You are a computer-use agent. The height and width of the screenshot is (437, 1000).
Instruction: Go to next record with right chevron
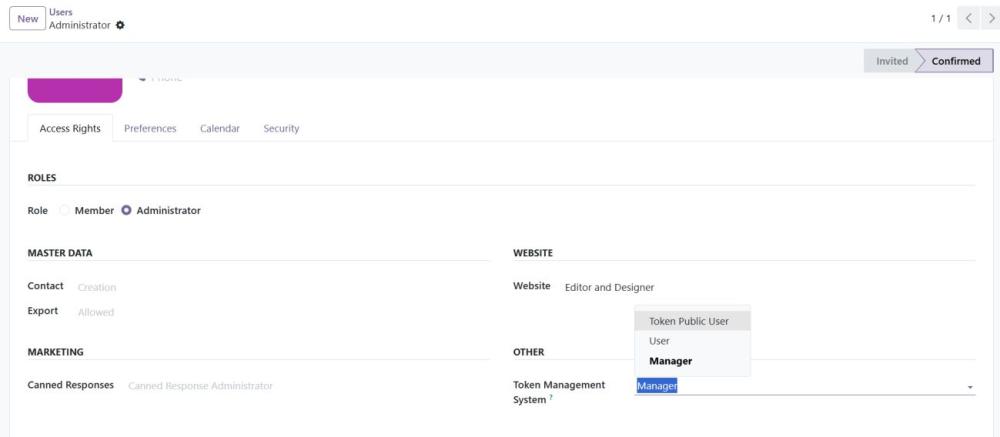click(990, 19)
